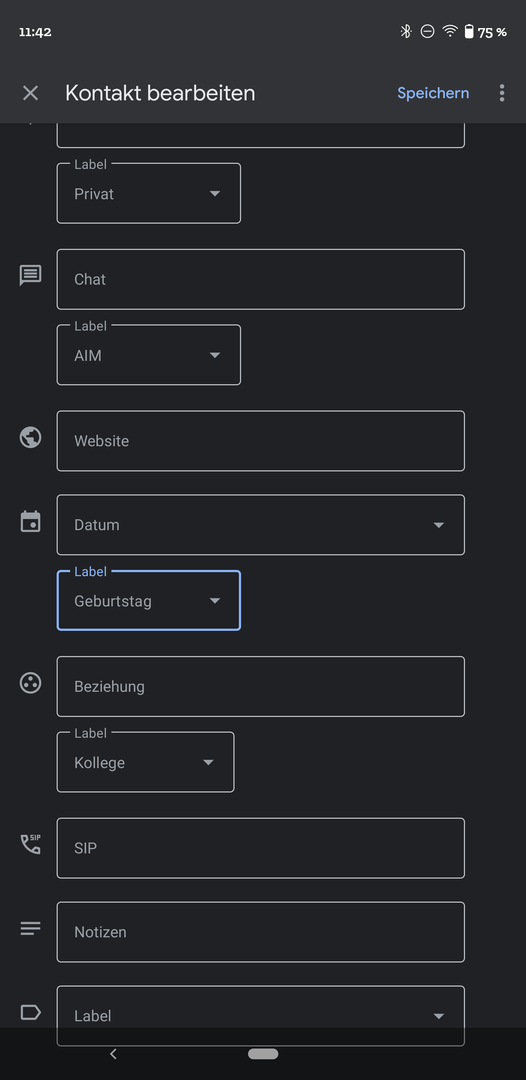
Task: Tap the label tag icon
Action: pos(30,1012)
